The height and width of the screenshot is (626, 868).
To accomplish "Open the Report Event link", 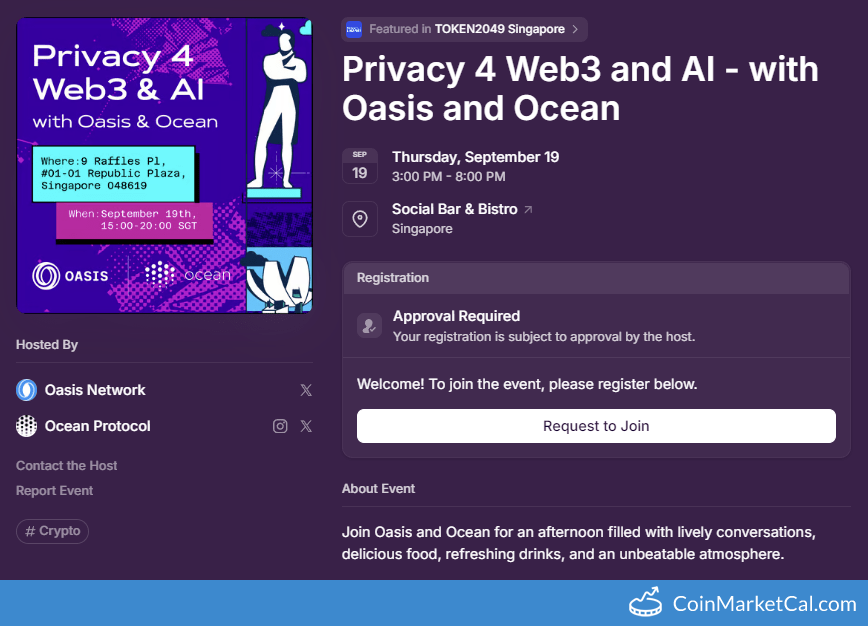I will [x=54, y=491].
